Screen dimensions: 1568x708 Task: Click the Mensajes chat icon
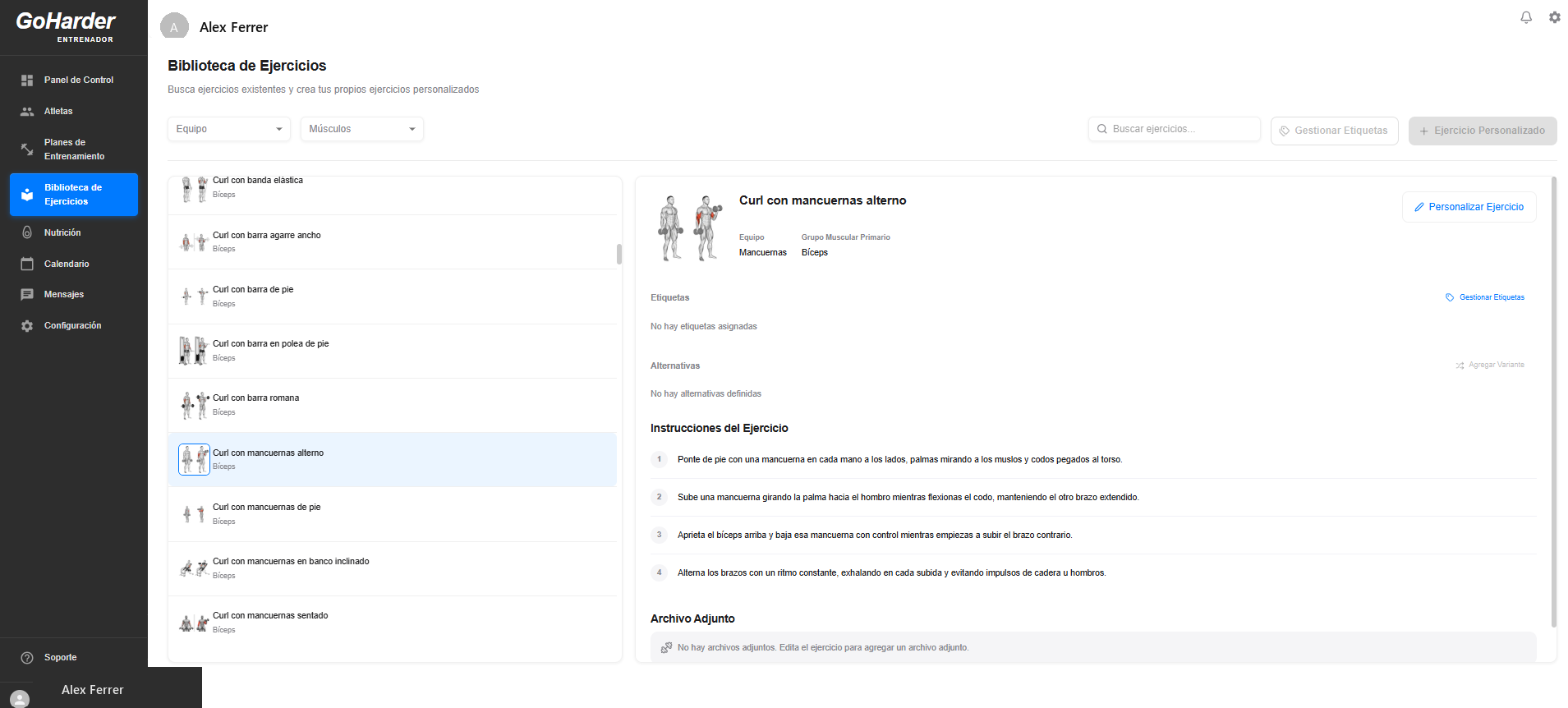tap(27, 295)
